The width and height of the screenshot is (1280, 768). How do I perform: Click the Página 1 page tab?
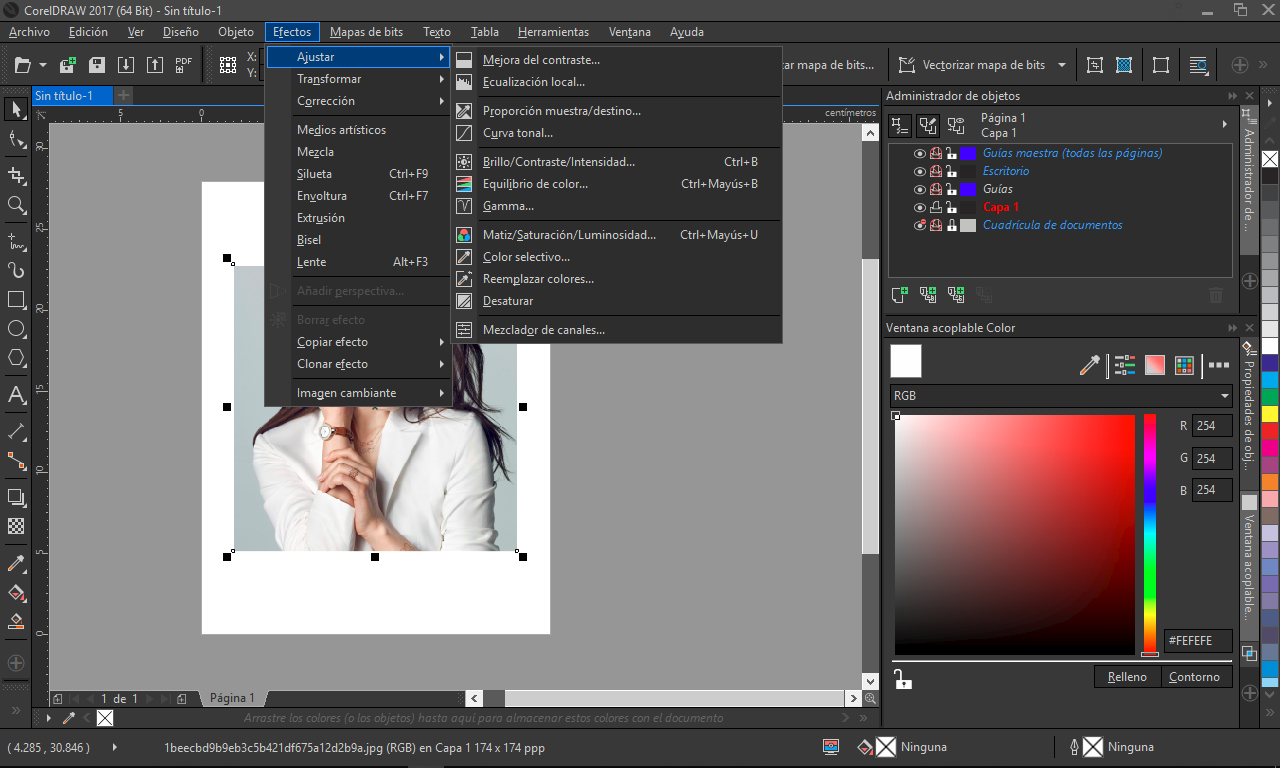click(x=232, y=698)
